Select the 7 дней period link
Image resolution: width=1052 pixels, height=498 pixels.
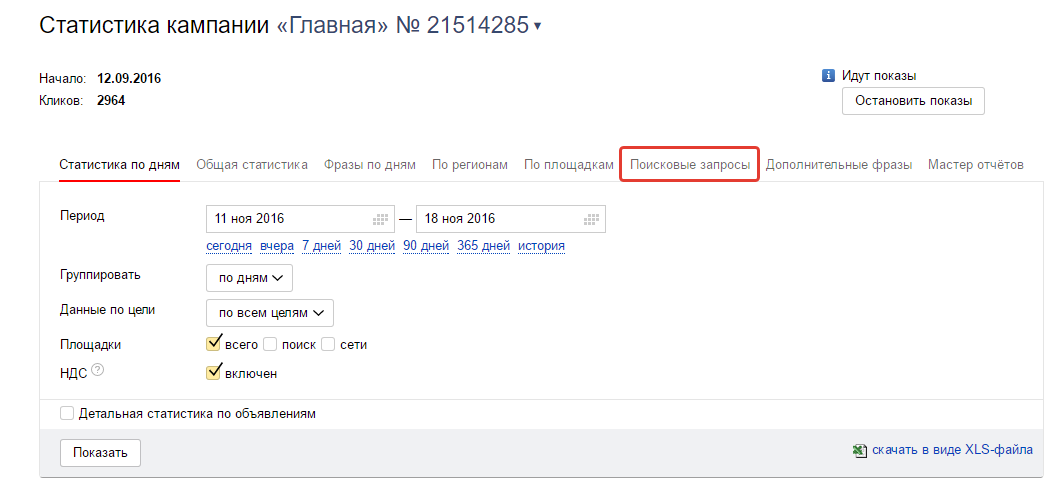click(321, 246)
